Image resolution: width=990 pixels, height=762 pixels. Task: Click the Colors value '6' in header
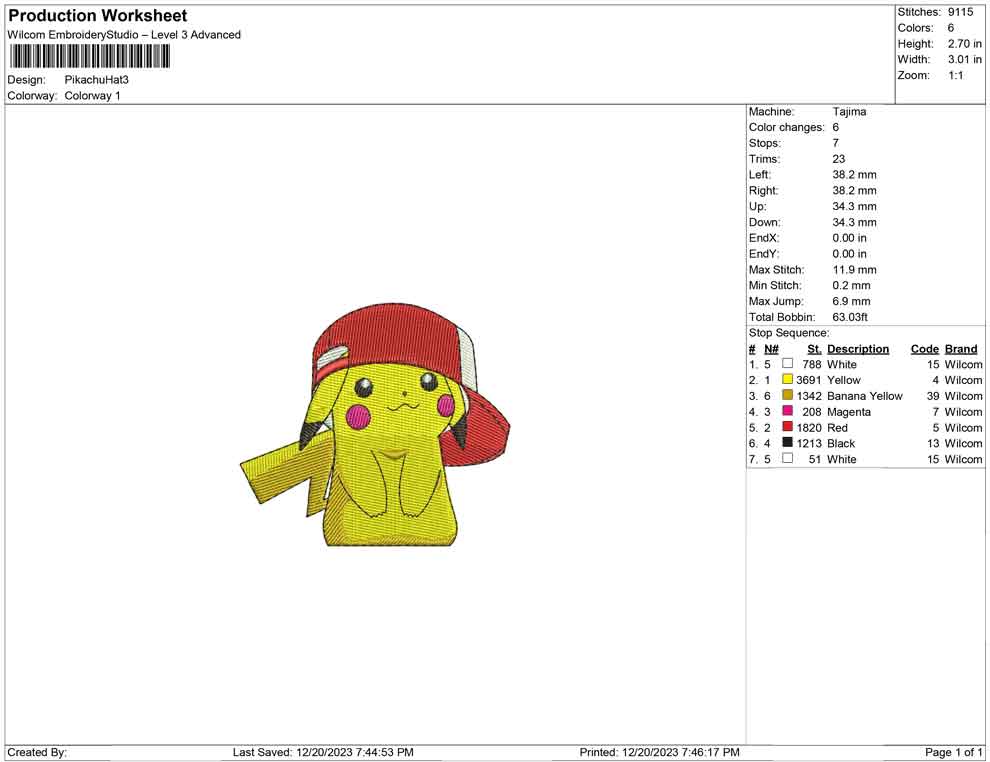click(951, 28)
